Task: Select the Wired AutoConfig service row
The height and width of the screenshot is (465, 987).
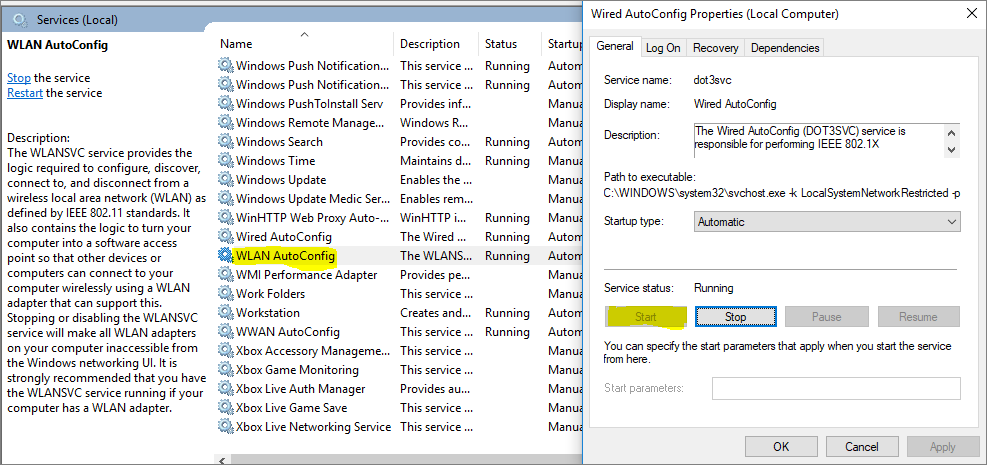Action: pyautogui.click(x=398, y=237)
